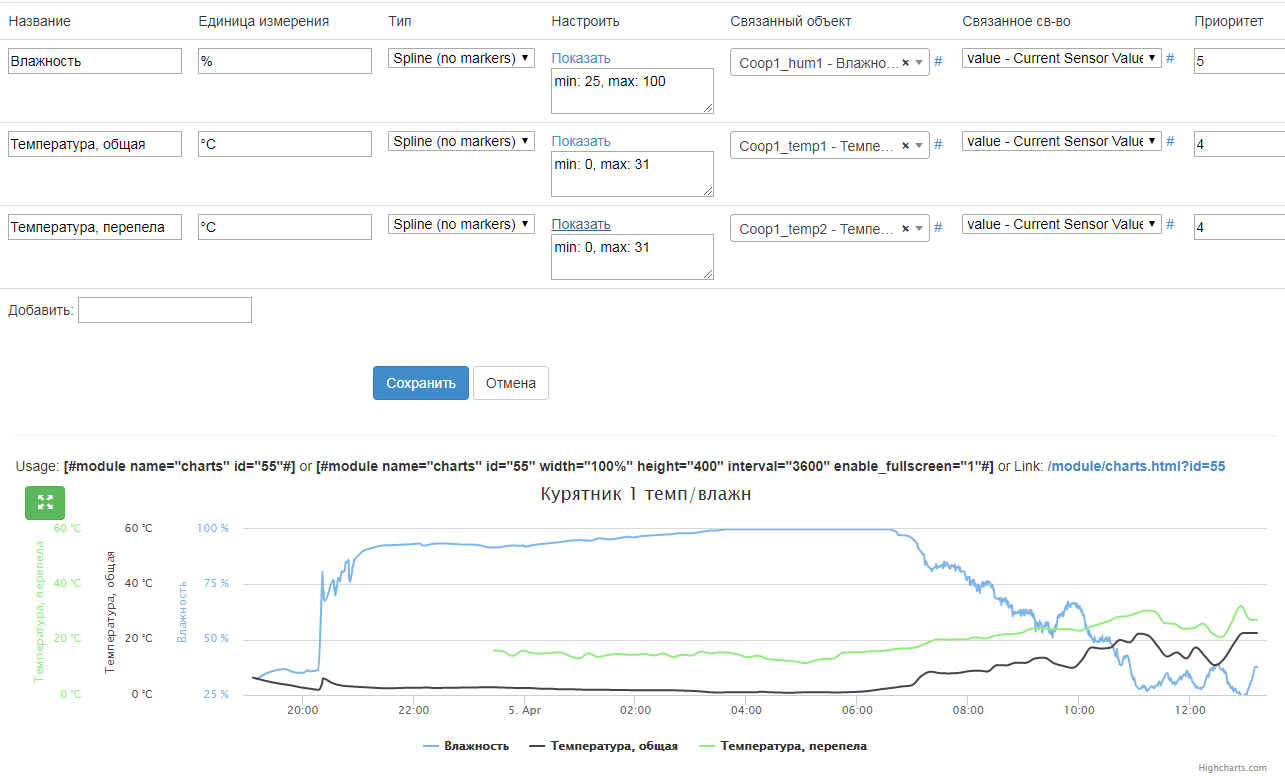
Task: Click the Сохранить button
Action: (421, 383)
